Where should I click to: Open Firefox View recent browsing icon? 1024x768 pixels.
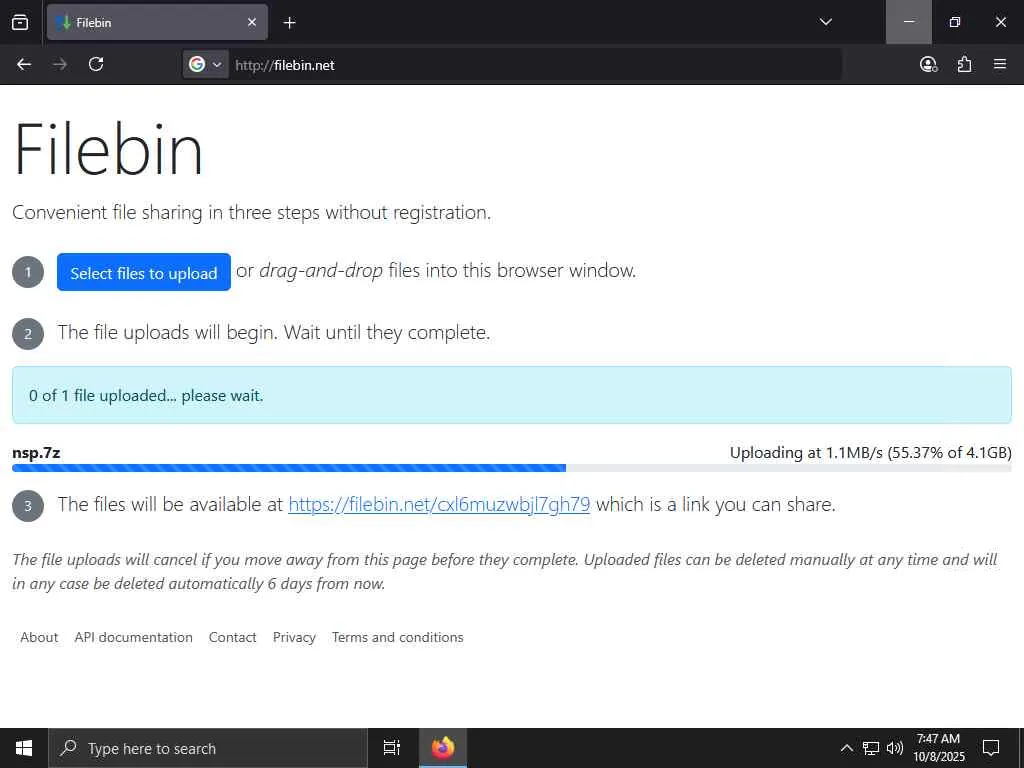(20, 22)
